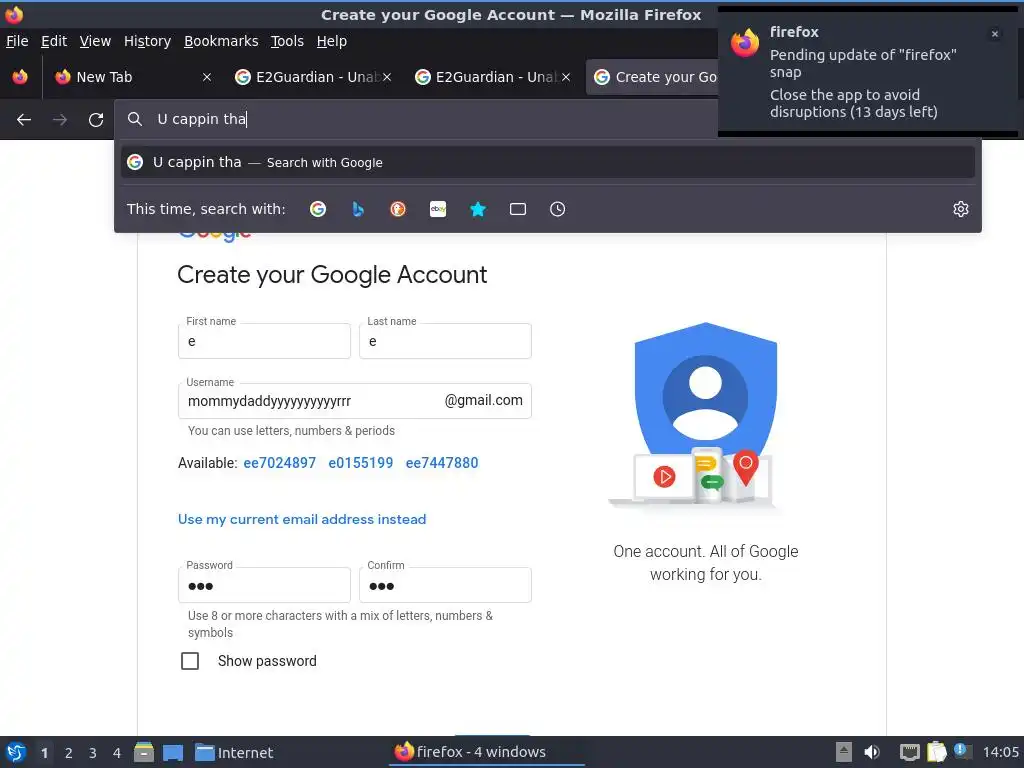
Task: Focus the Confirm password field
Action: [x=445, y=585]
